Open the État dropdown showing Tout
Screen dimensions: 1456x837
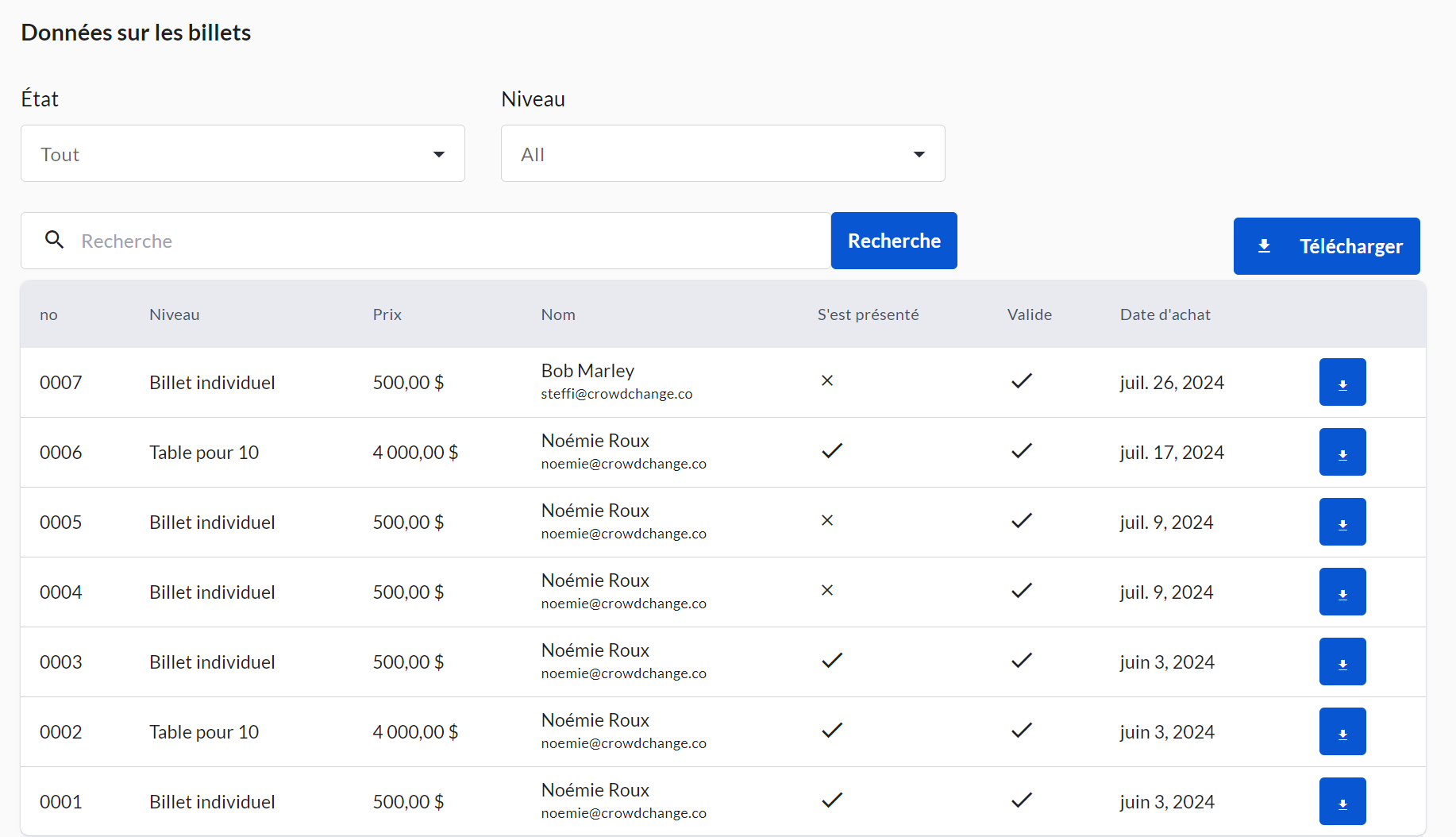pos(242,153)
